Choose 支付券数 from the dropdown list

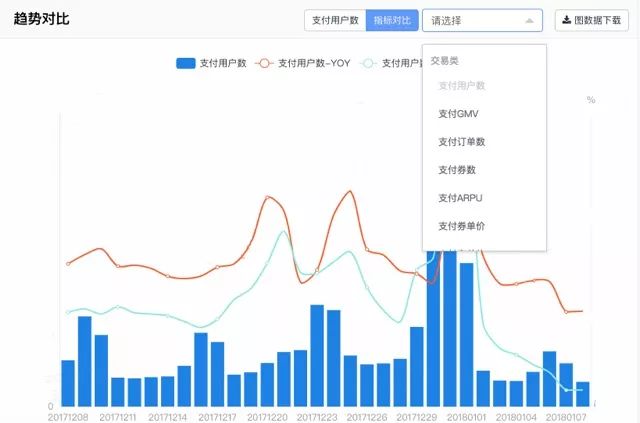(484, 170)
